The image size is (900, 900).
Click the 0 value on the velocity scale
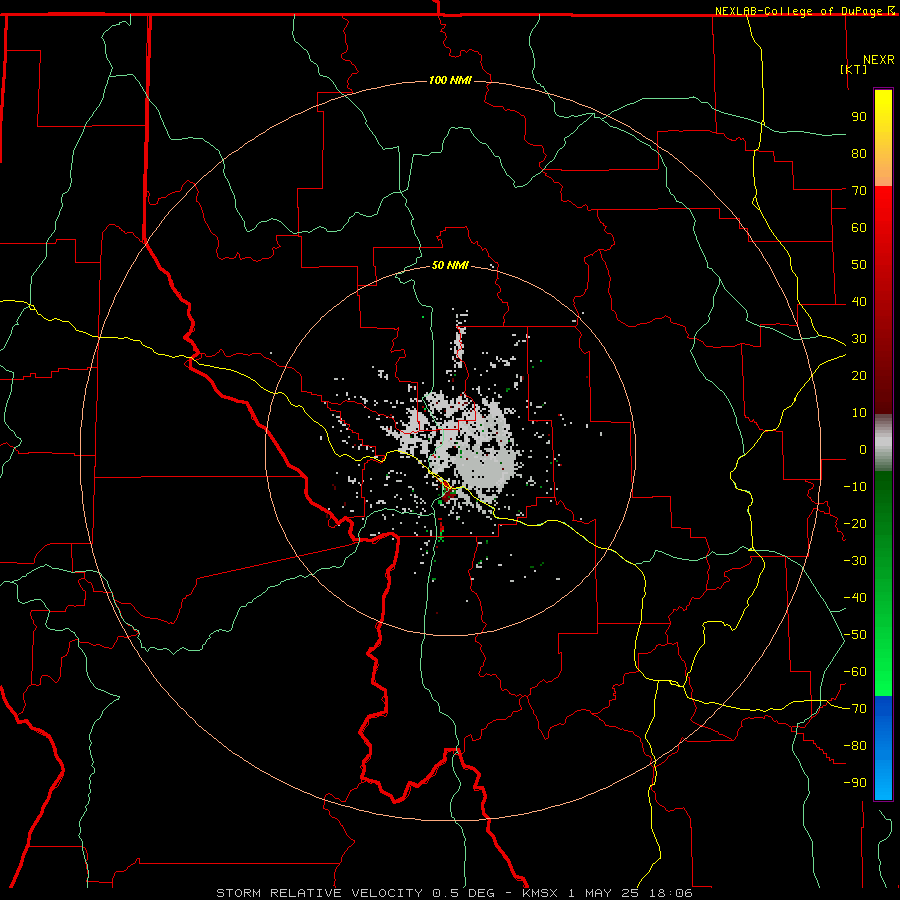tap(863, 449)
